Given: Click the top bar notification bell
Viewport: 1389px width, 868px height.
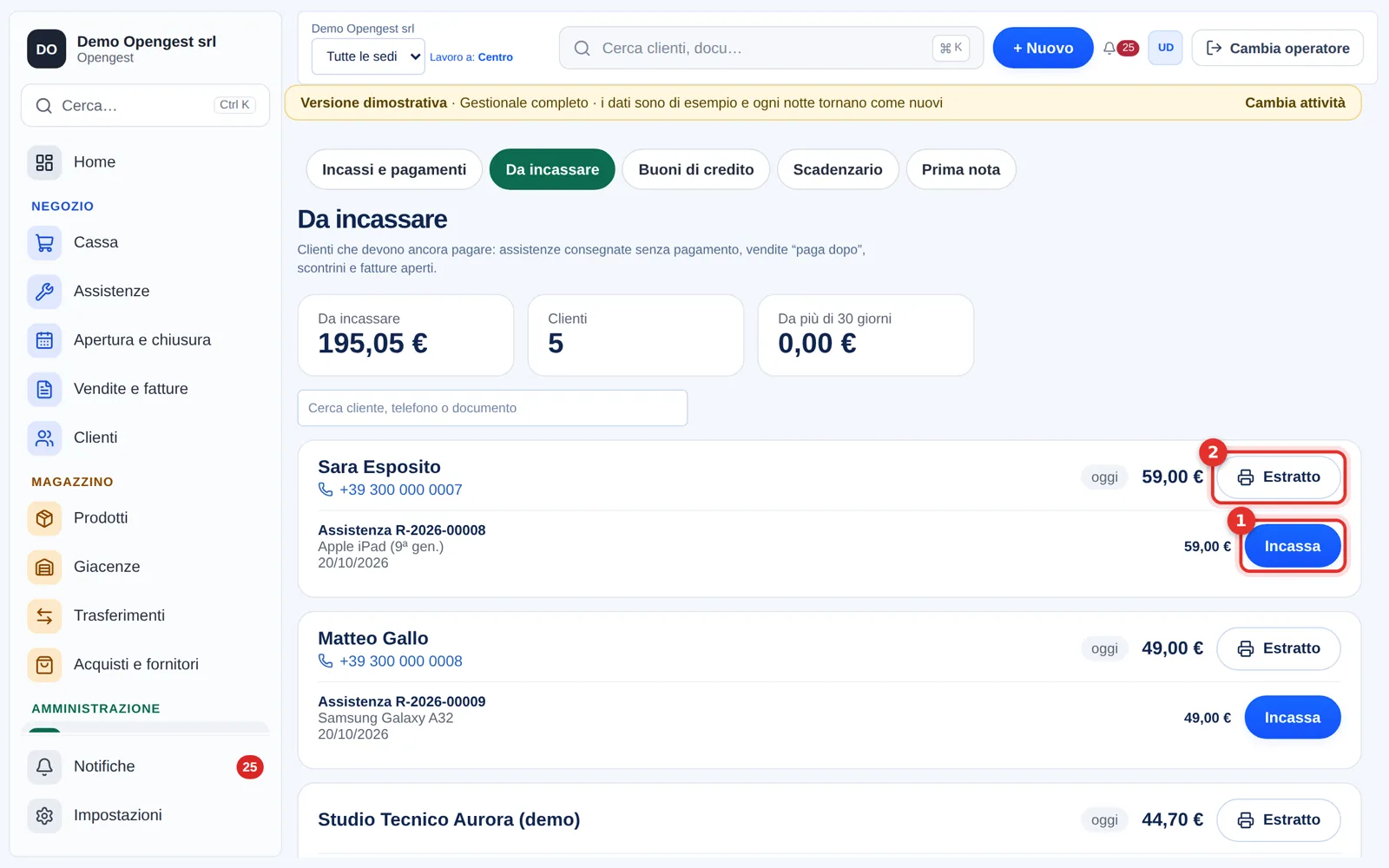Looking at the screenshot, I should click(x=1109, y=49).
